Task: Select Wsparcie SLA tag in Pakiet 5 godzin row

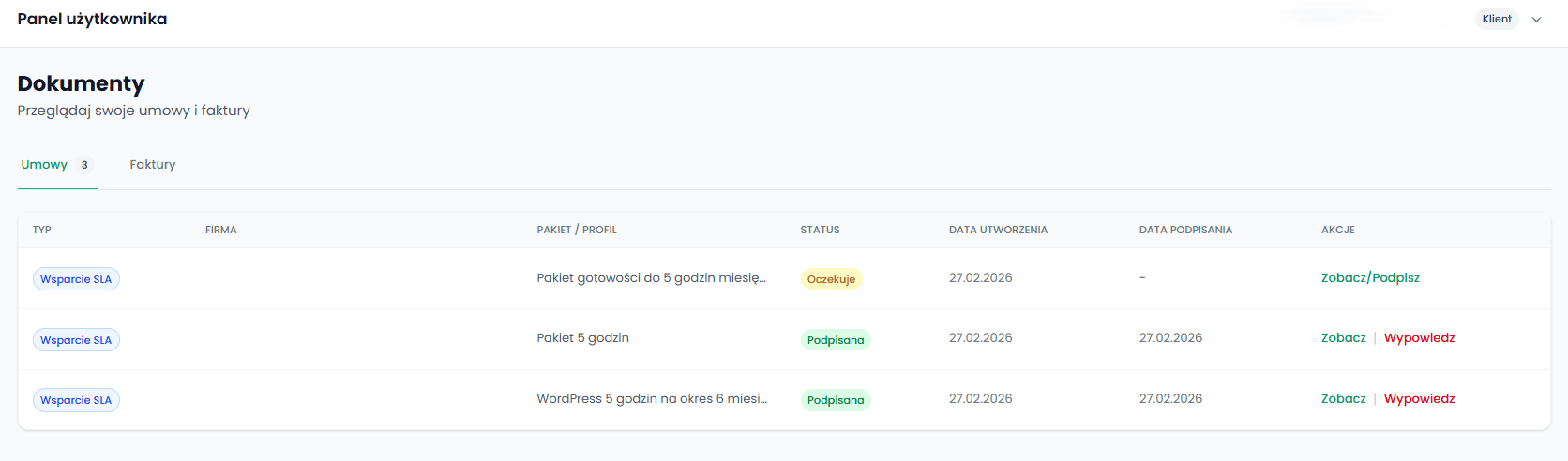Action: (x=76, y=340)
